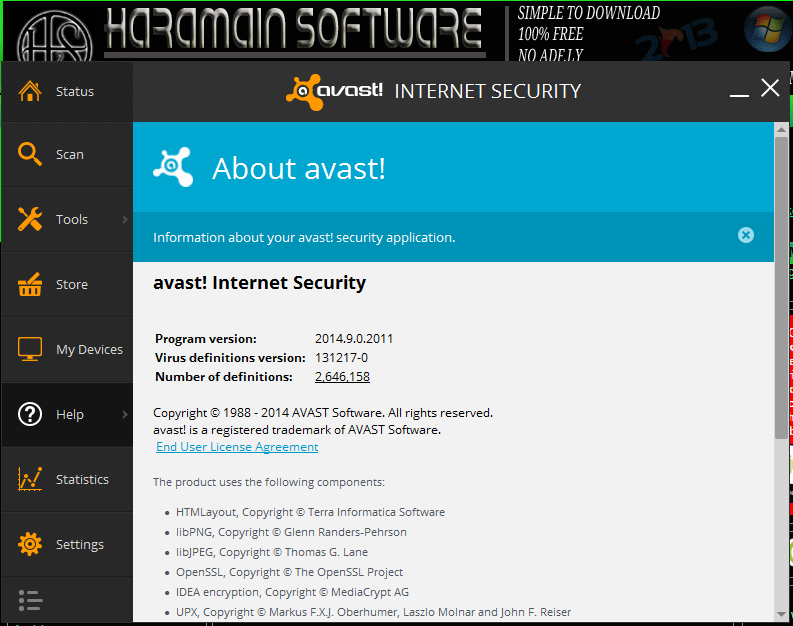This screenshot has height=626, width=793.
Task: Click the 2,646,158 definitions count link
Action: click(342, 377)
